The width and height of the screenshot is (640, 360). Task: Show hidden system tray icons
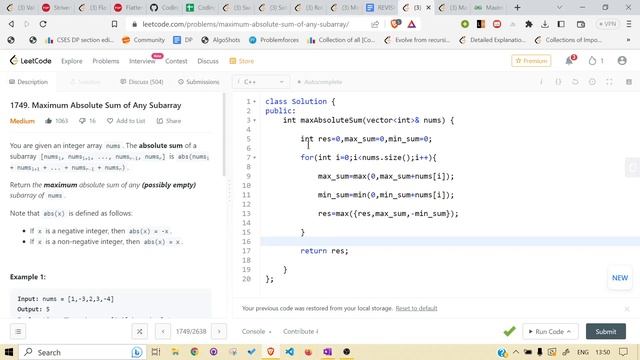(516, 352)
